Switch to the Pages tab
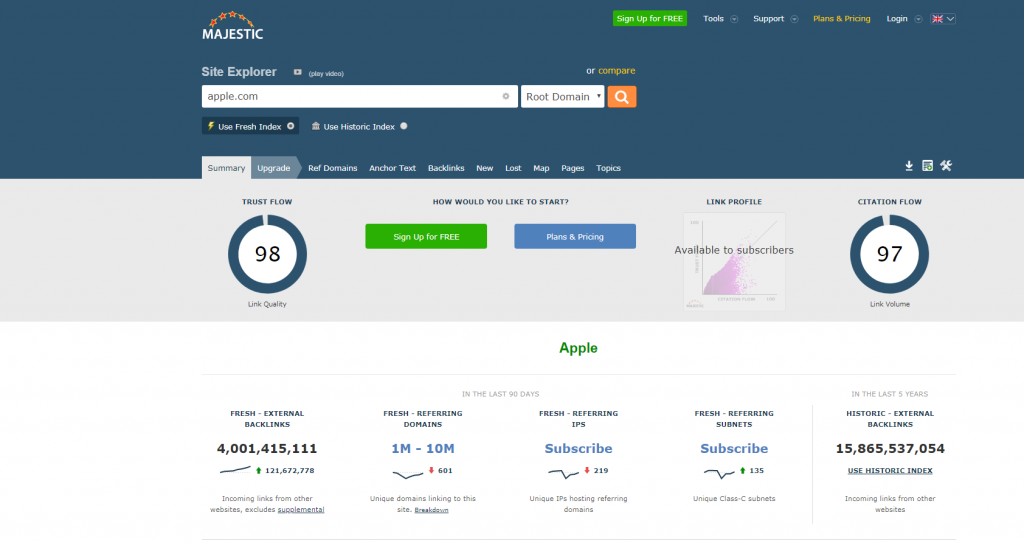Image resolution: width=1024 pixels, height=543 pixels. tap(573, 168)
